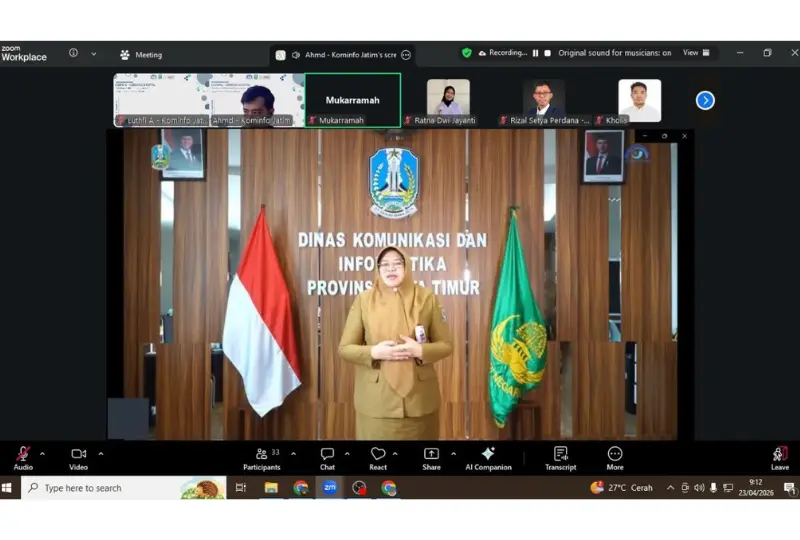This screenshot has width=800, height=540.
Task: Expand the arrow next to Share
Action: point(453,453)
